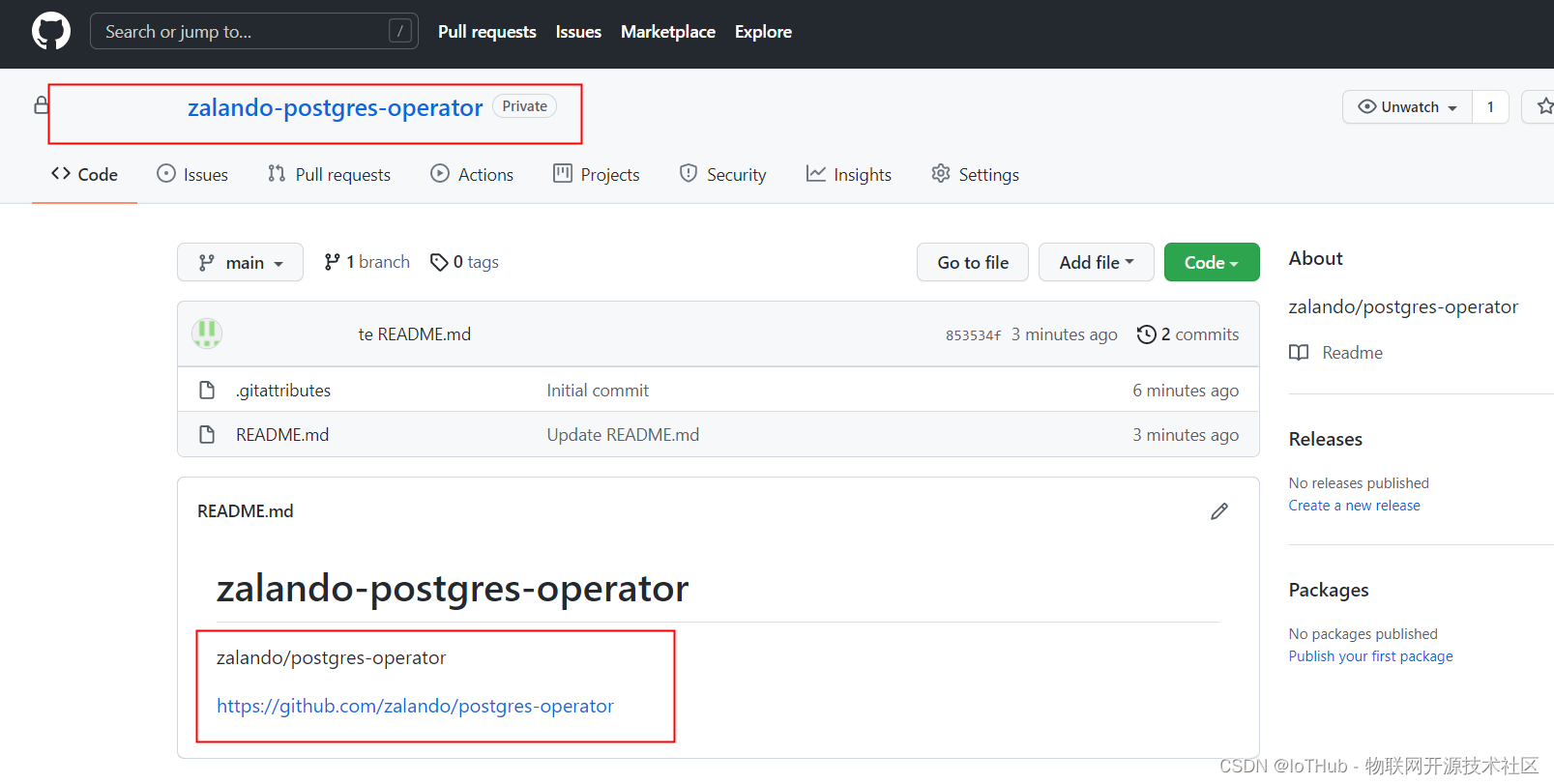This screenshot has width=1554, height=784.
Task: Click the Go to file button
Action: (972, 262)
